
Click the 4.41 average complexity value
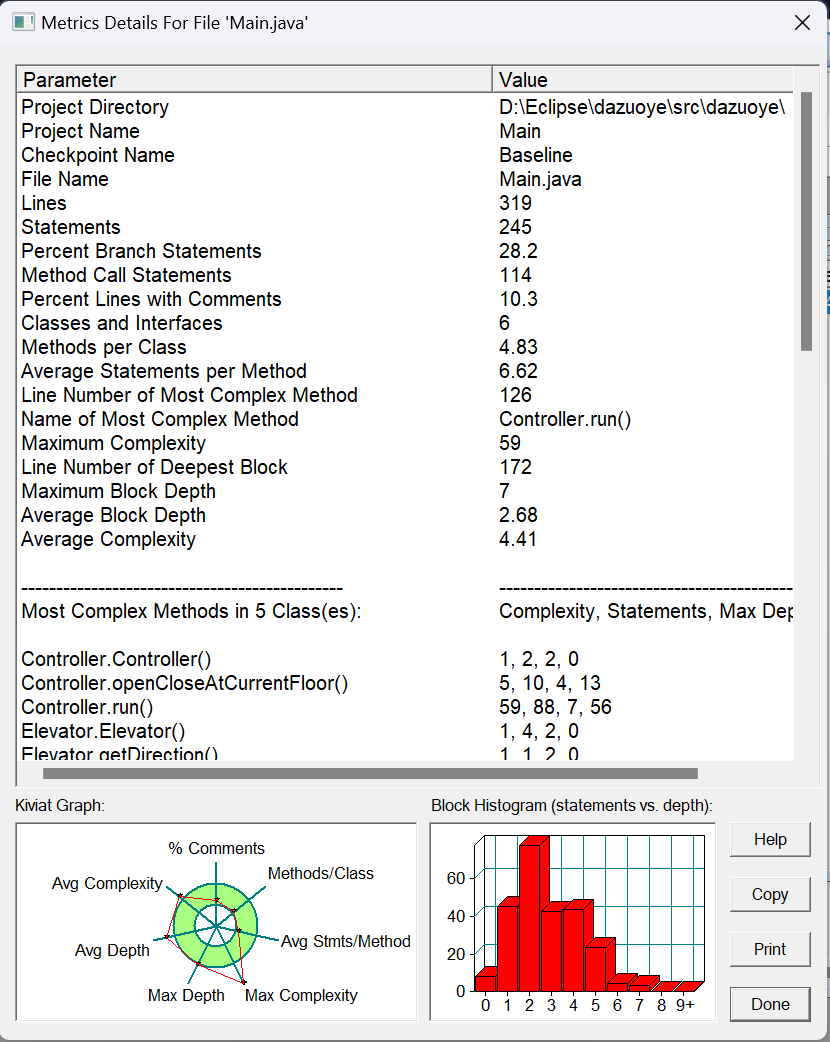point(518,539)
